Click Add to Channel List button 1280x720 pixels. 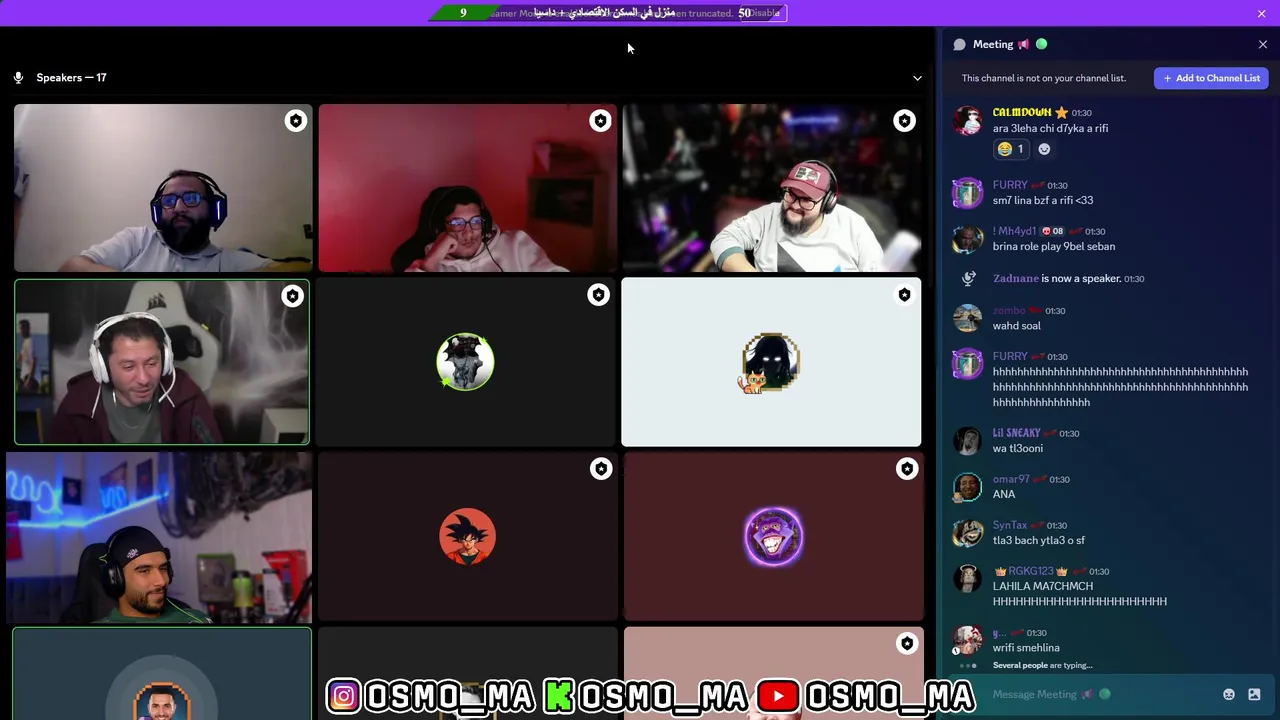tap(1211, 78)
